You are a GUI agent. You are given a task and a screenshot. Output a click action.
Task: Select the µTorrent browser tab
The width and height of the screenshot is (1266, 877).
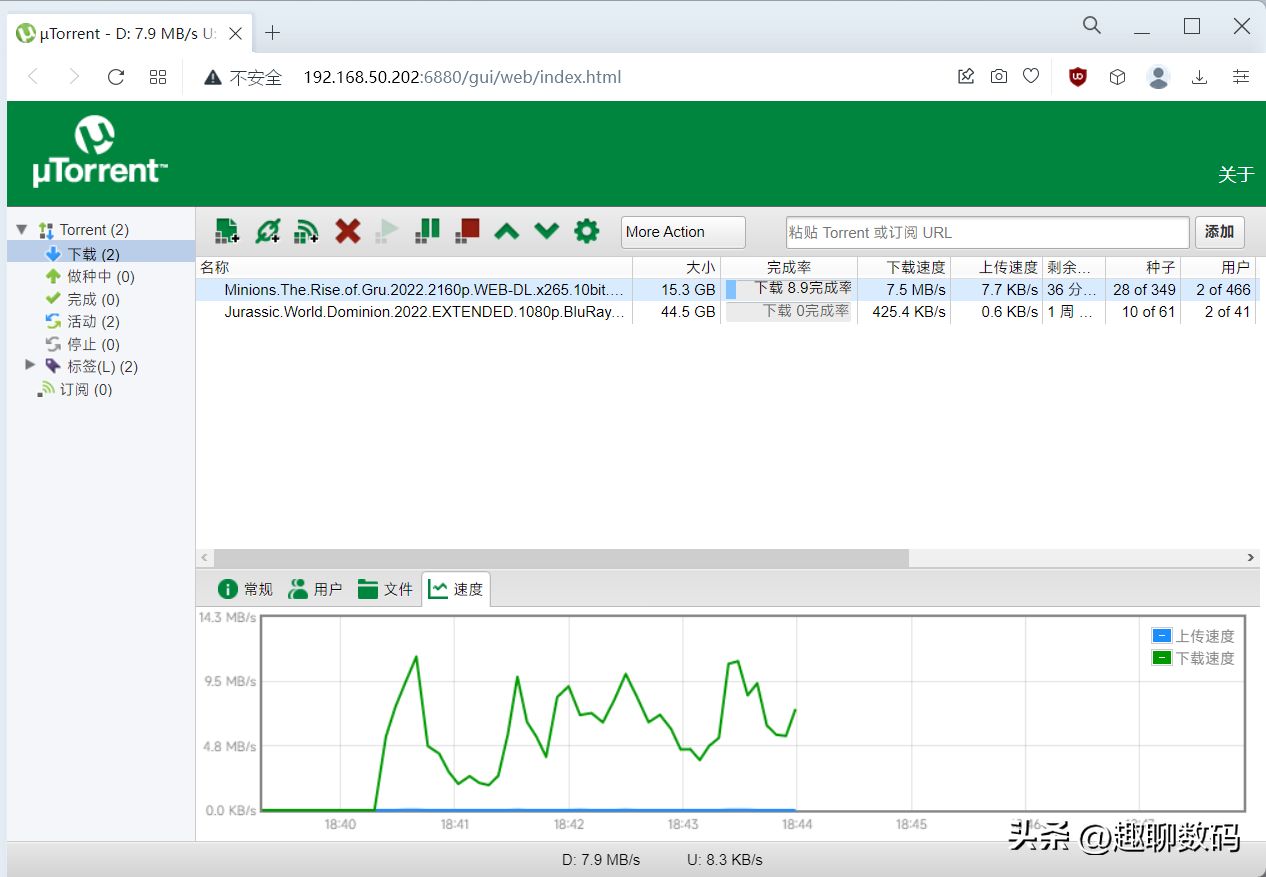130,33
